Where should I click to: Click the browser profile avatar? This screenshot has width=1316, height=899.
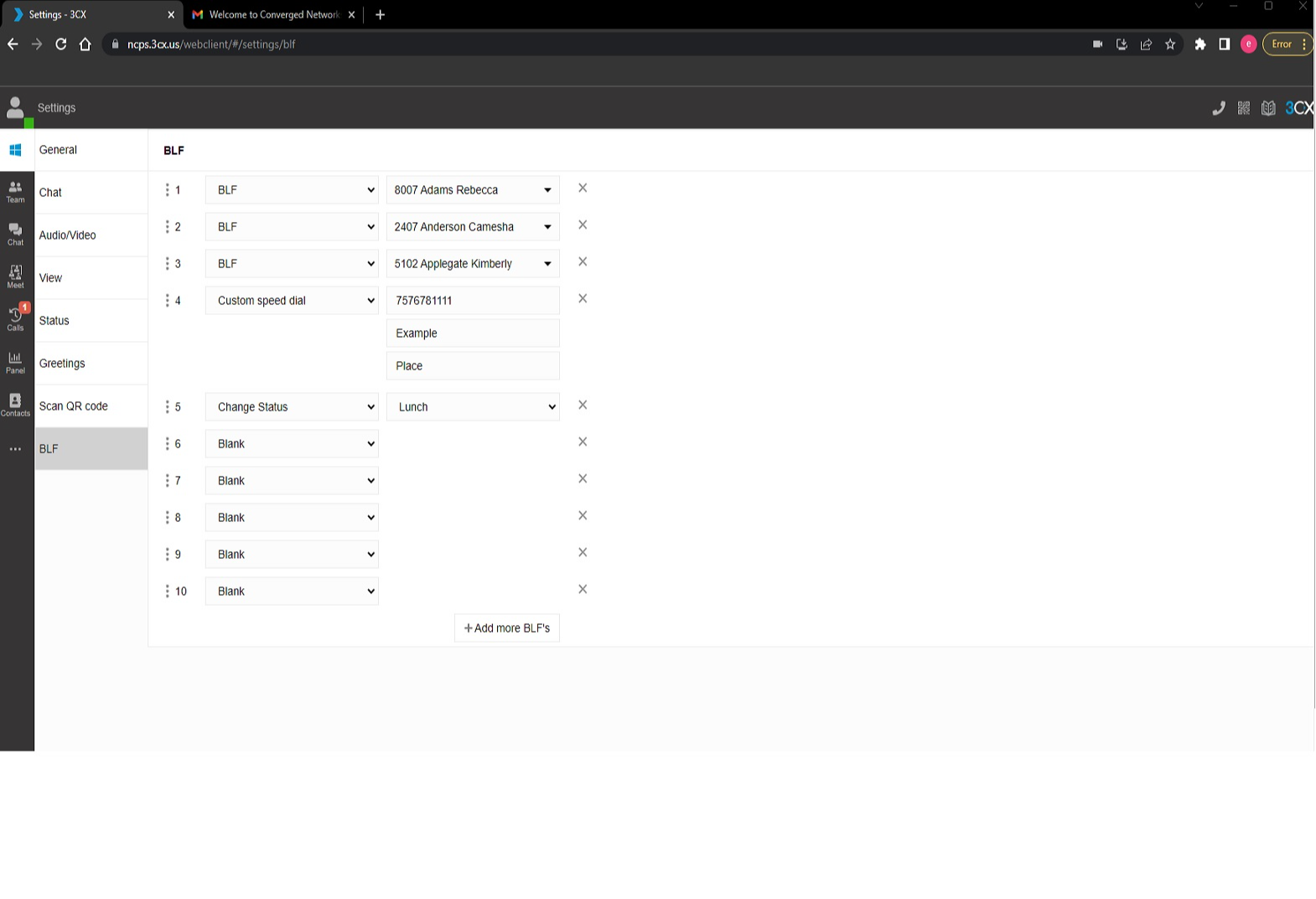[1249, 44]
